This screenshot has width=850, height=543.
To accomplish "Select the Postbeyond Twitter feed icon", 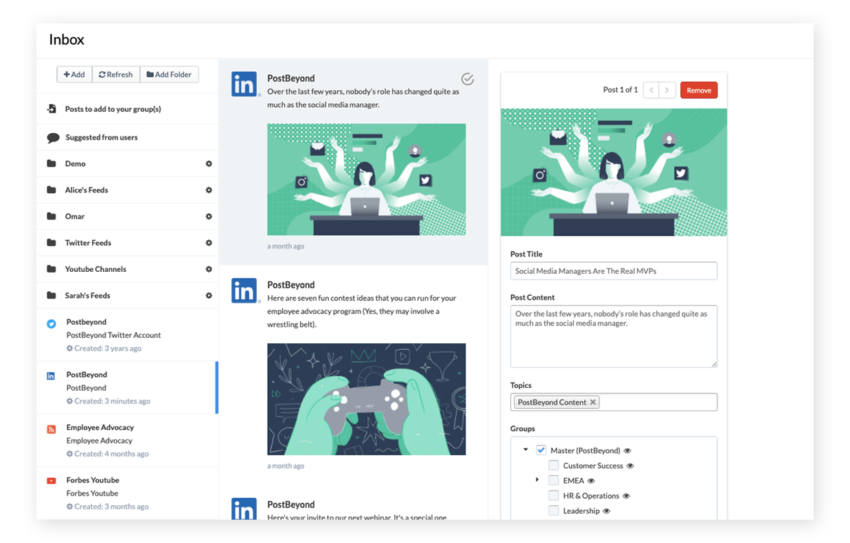I will pos(51,324).
